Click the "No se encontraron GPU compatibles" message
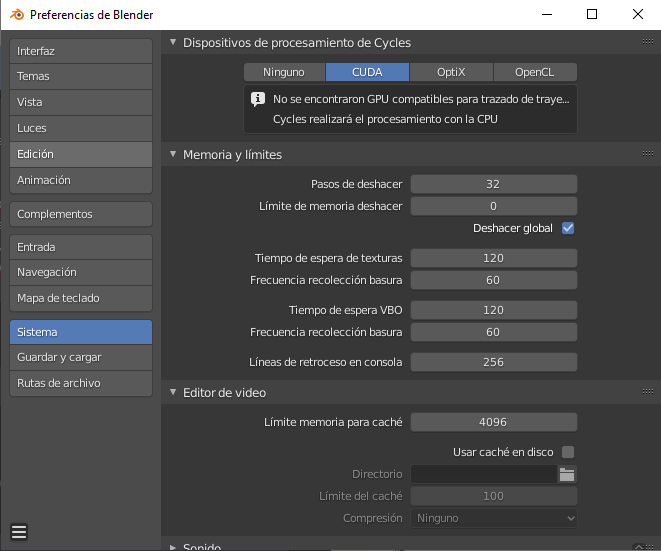The image size is (661, 551). coord(421,99)
